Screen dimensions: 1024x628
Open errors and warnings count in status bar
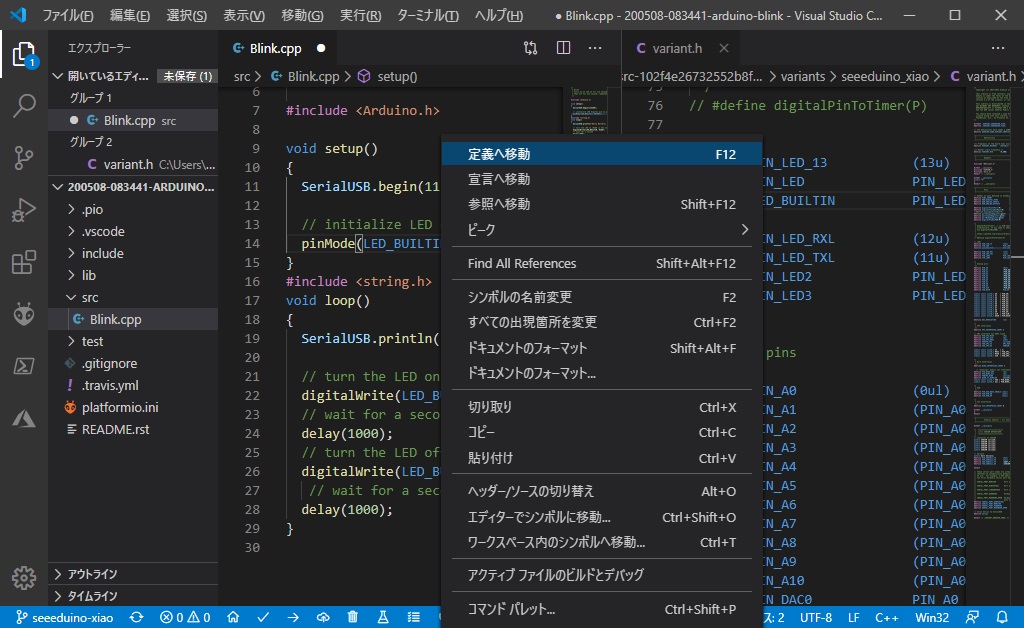coord(185,617)
